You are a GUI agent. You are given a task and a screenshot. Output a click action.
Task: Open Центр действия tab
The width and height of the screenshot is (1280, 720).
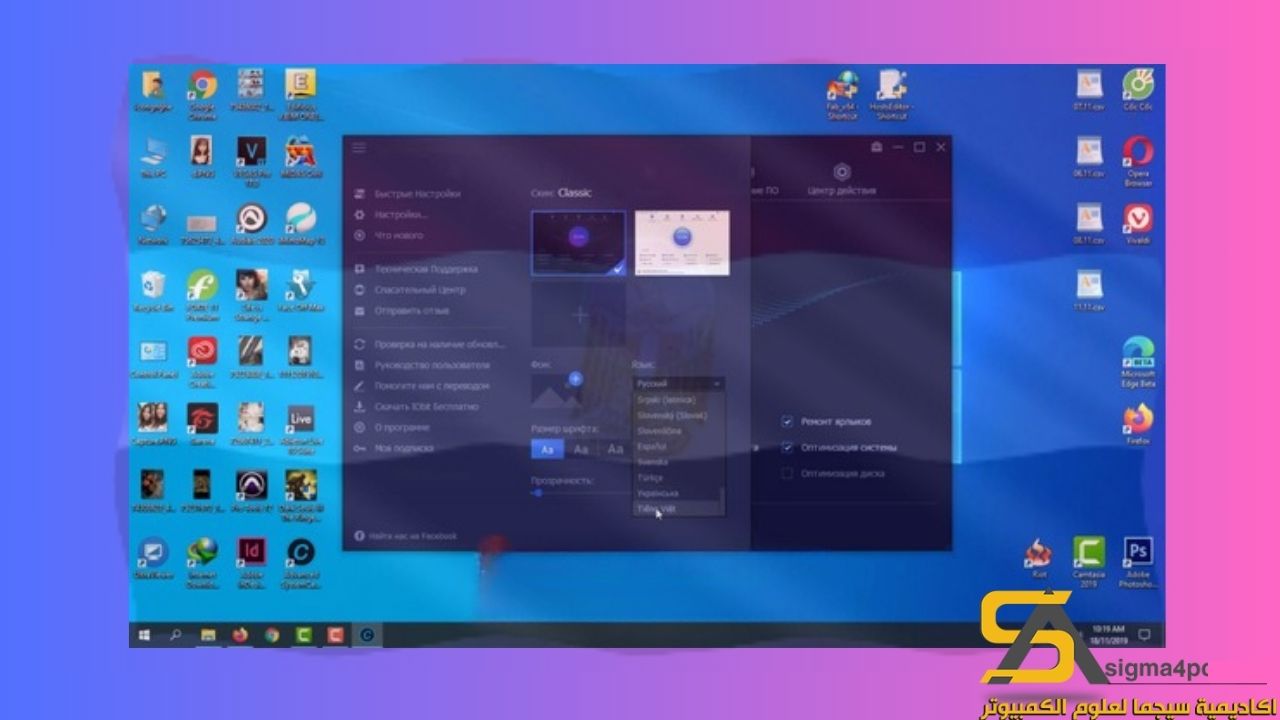[x=841, y=180]
